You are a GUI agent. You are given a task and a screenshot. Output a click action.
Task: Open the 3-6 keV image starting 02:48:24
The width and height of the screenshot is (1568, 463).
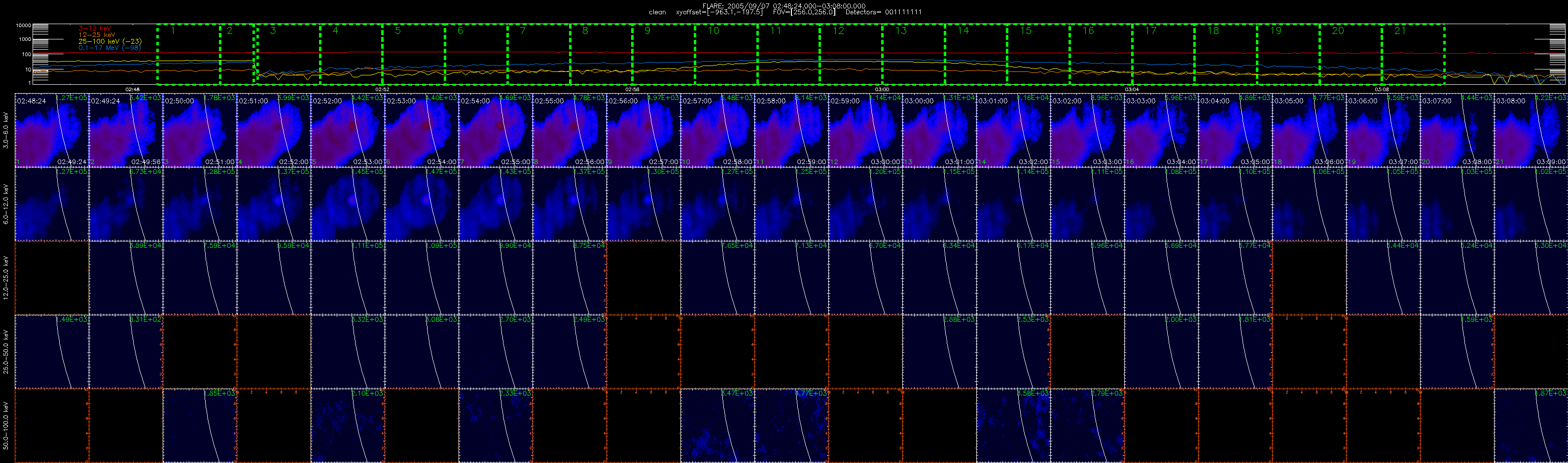[52, 130]
